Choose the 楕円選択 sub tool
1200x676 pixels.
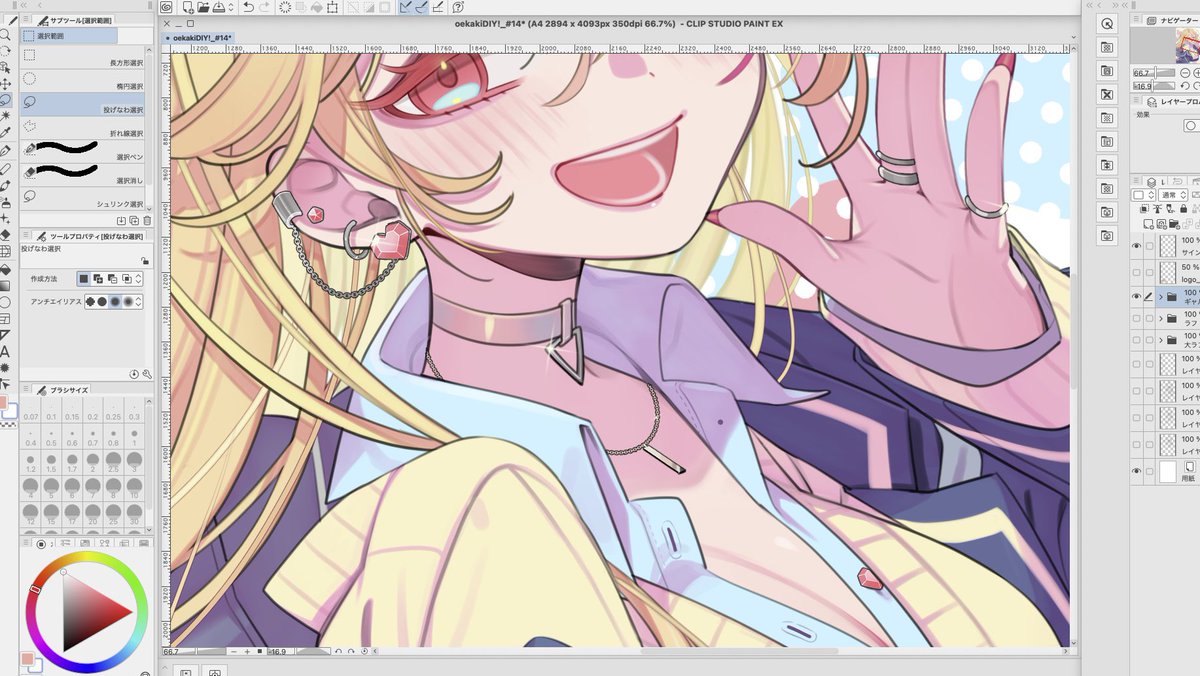(84, 81)
